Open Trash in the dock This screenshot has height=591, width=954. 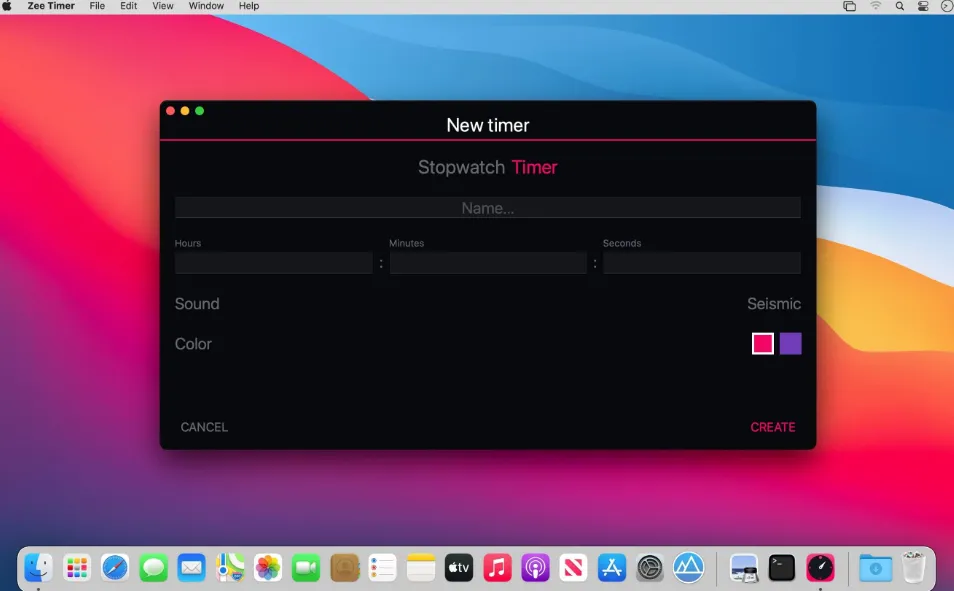(x=913, y=567)
